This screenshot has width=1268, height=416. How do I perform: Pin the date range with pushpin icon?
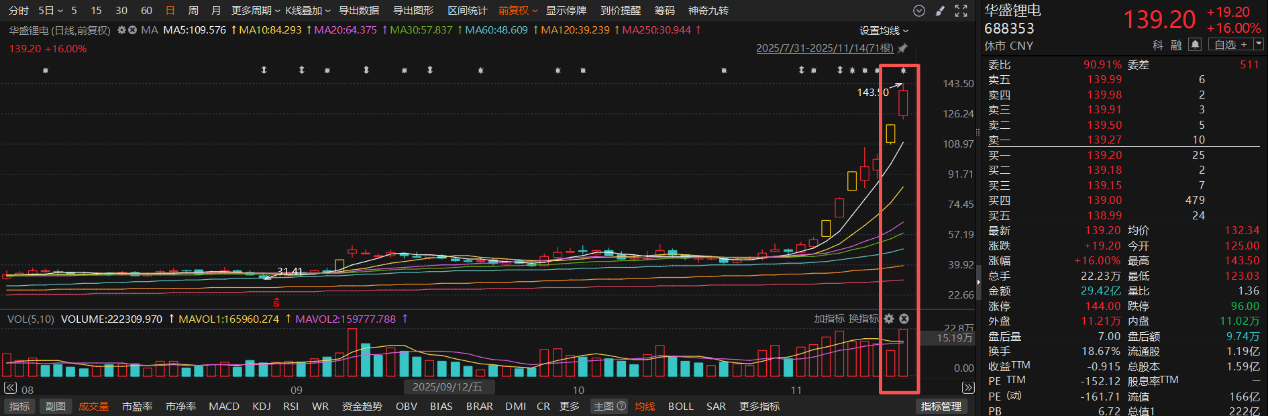pyautogui.click(x=903, y=48)
